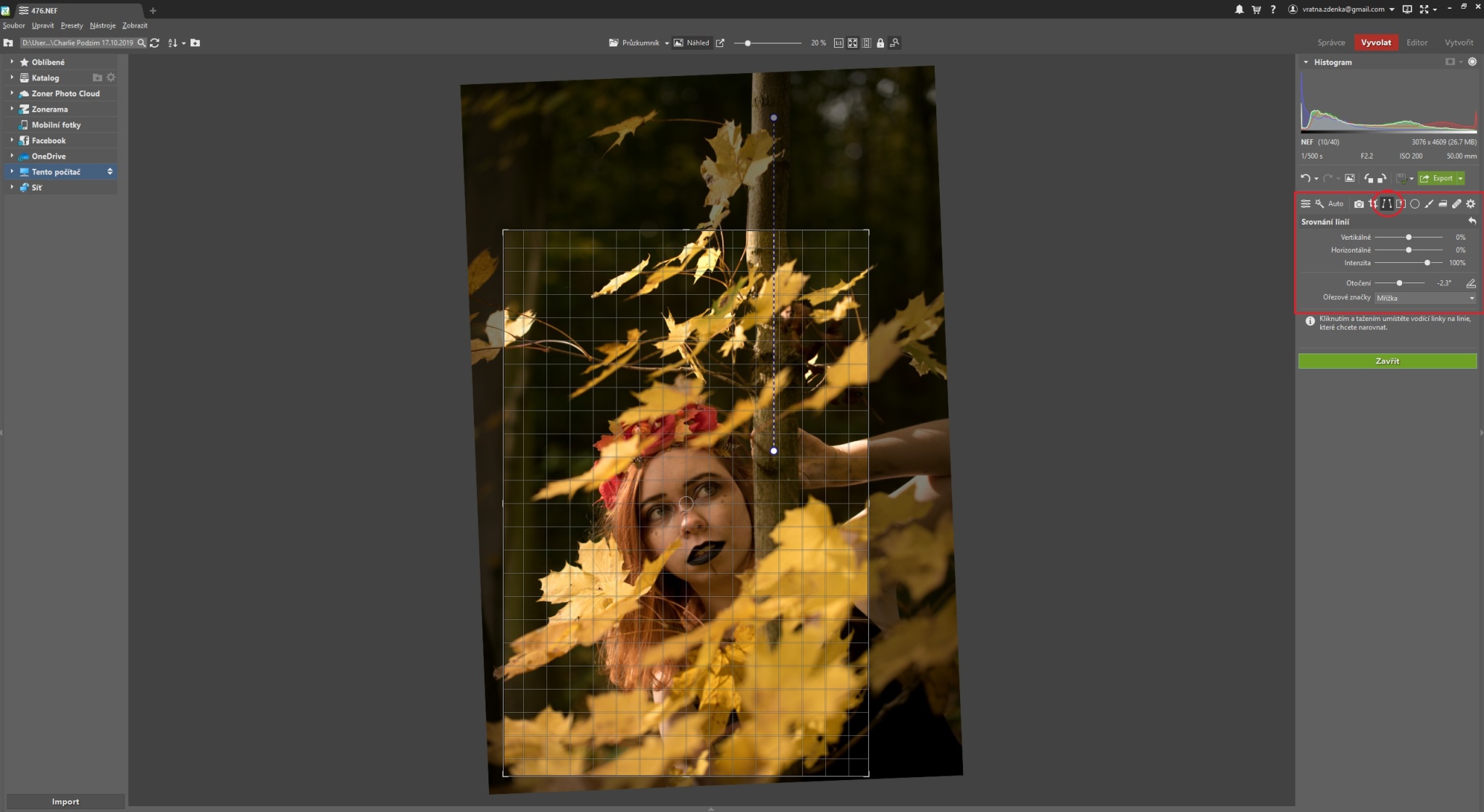Open preview in new window icon
The height and width of the screenshot is (812, 1484).
(720, 43)
